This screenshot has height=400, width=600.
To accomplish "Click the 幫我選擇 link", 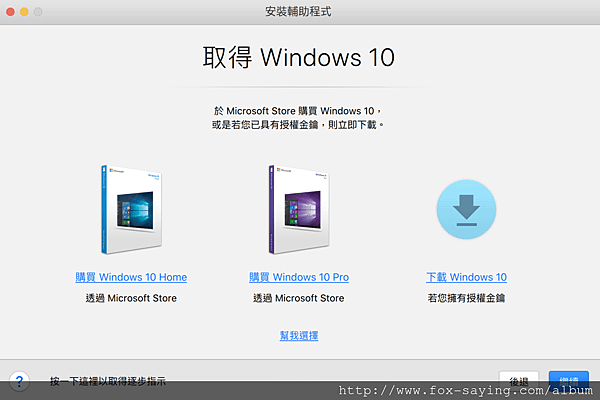I will pyautogui.click(x=299, y=336).
